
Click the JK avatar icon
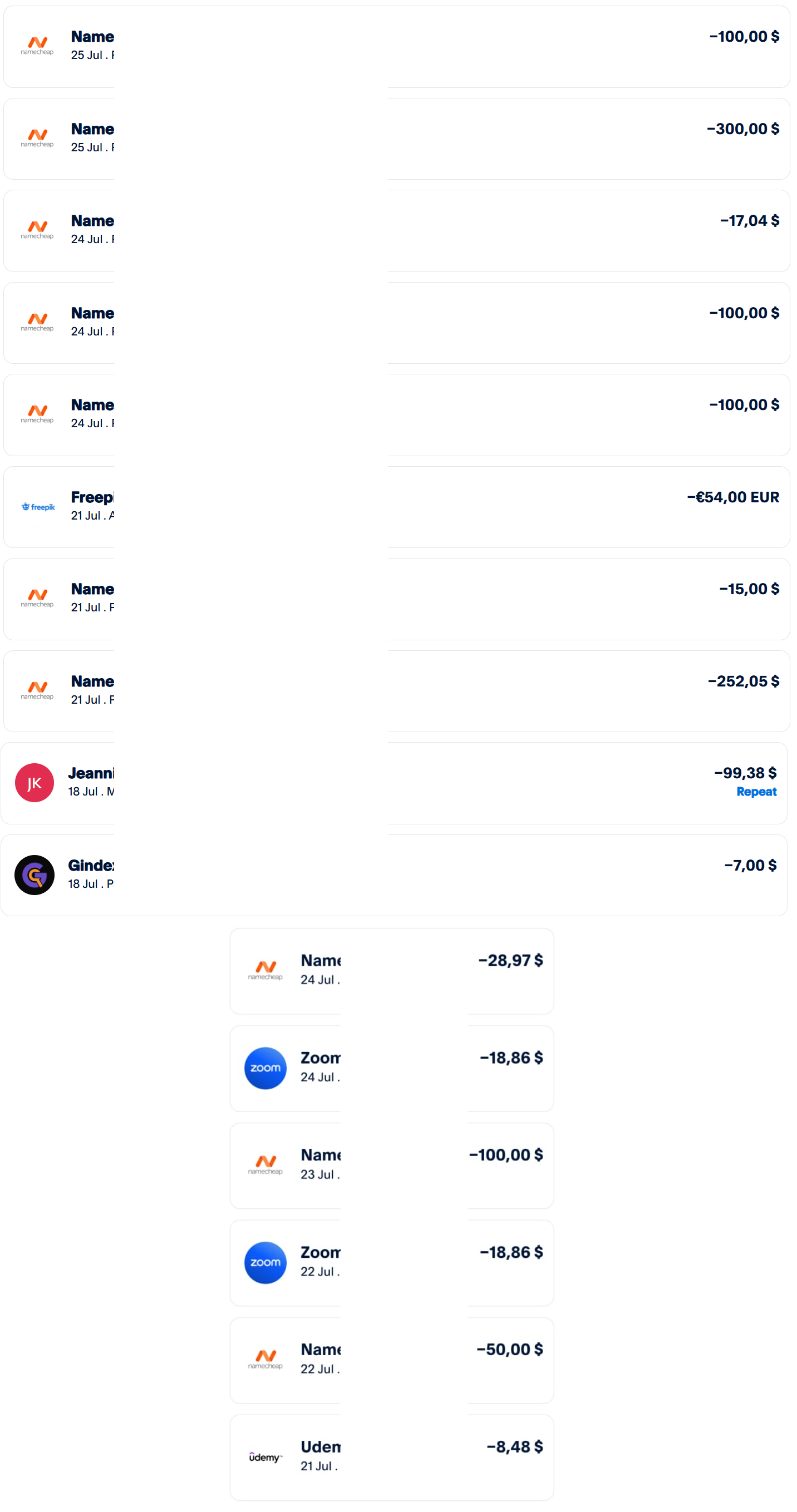35,782
